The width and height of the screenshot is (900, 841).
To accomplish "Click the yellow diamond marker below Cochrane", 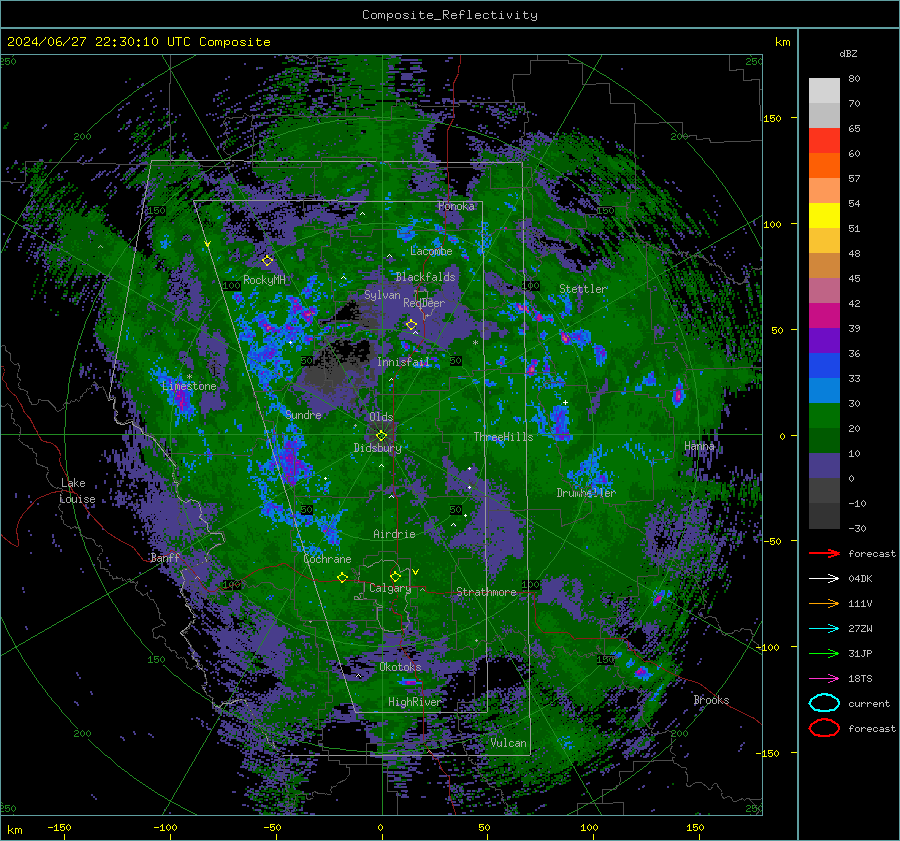I will [343, 577].
